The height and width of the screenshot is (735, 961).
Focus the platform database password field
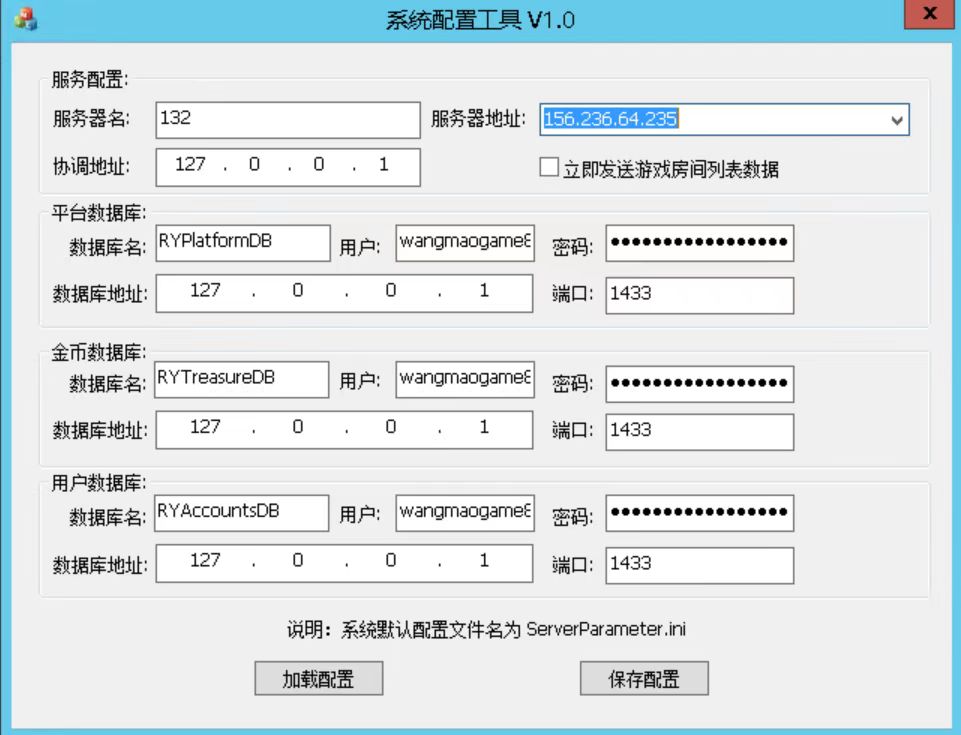tap(699, 243)
